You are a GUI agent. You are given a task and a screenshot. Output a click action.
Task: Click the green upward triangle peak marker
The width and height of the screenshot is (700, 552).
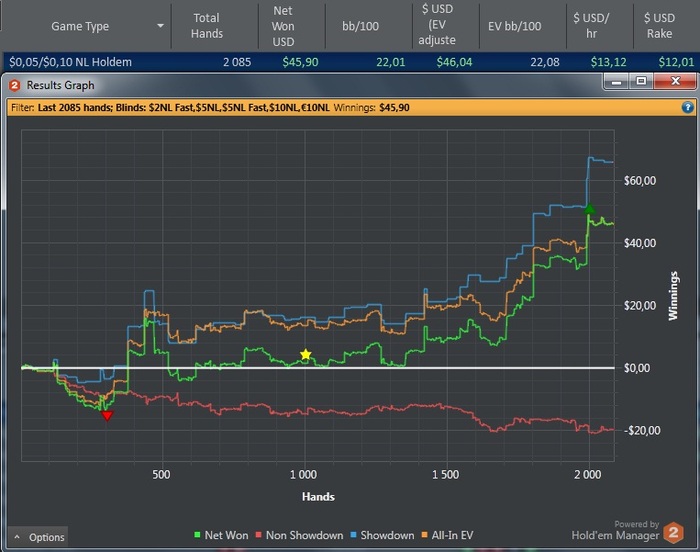click(590, 208)
